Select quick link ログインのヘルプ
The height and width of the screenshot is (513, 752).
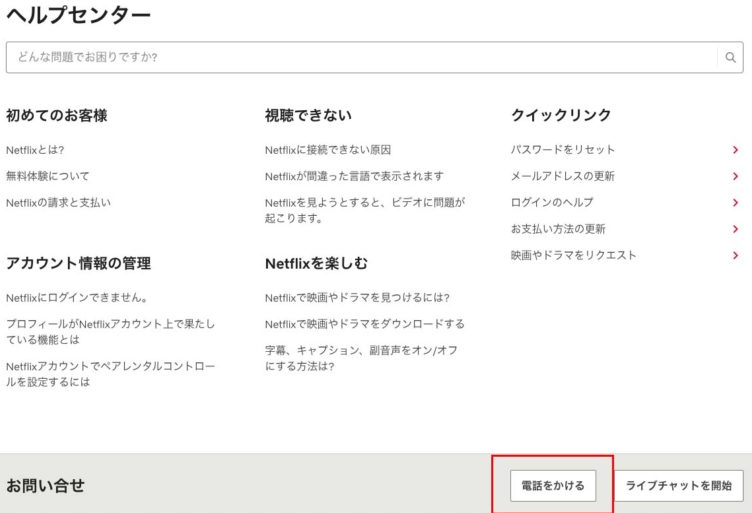tap(552, 202)
